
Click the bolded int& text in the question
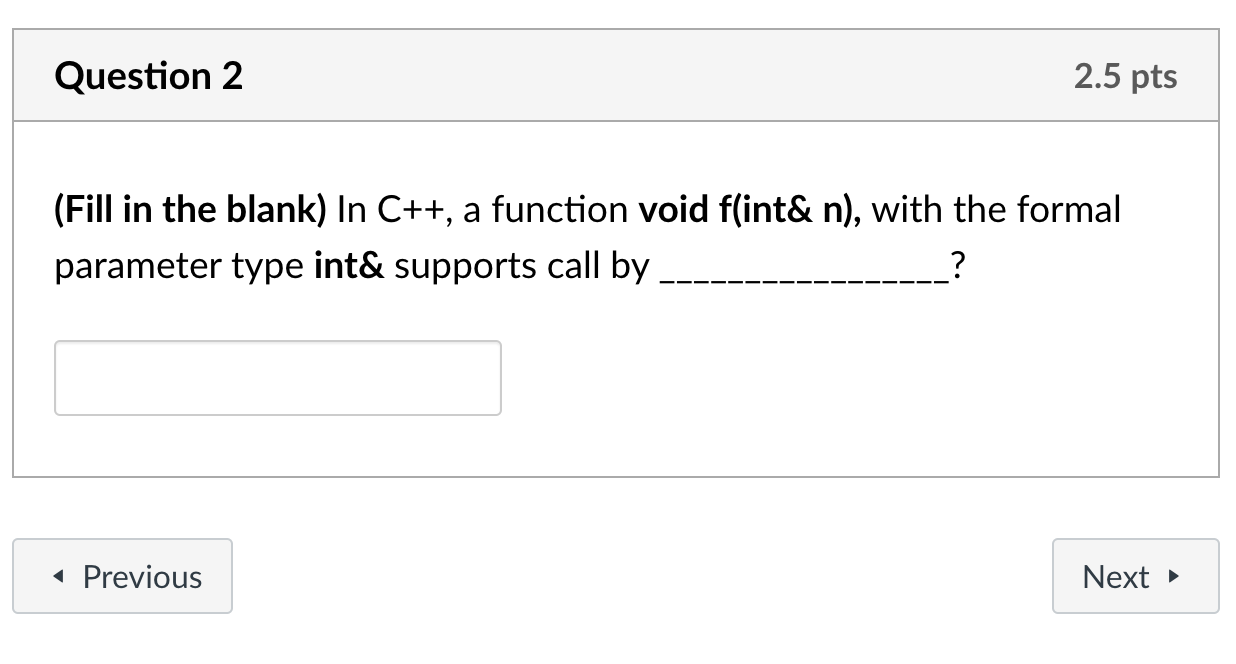(x=349, y=265)
